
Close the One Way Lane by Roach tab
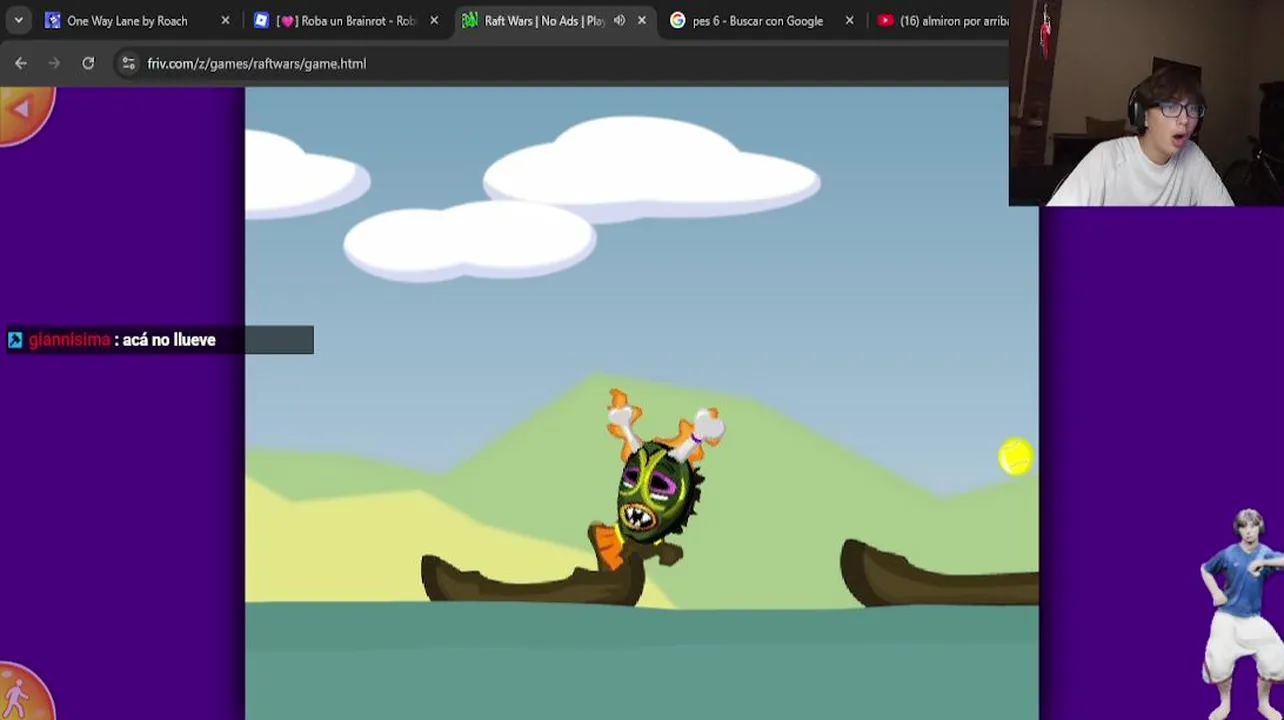click(225, 20)
